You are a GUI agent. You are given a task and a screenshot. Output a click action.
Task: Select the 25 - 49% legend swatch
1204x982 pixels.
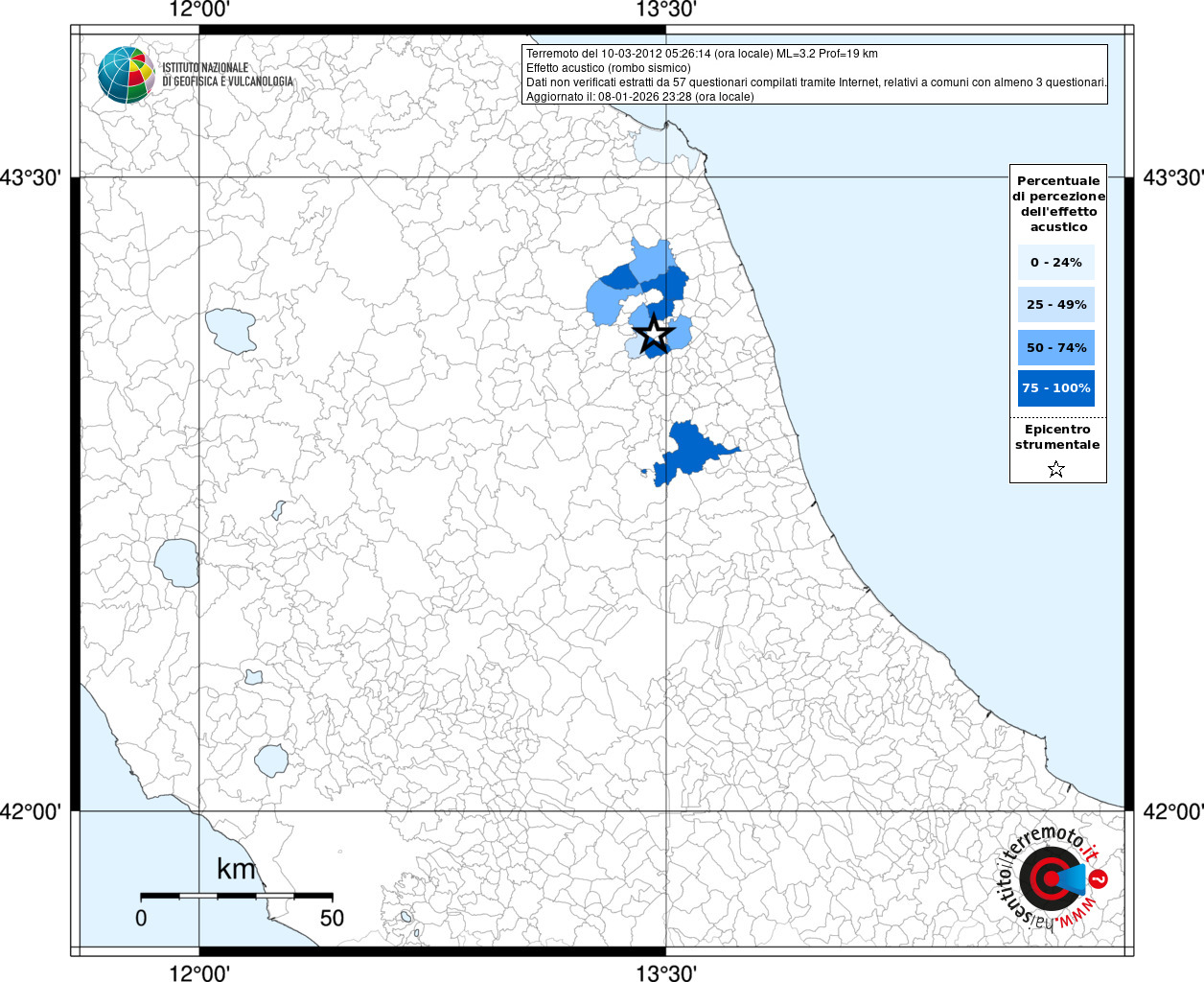tap(1056, 304)
